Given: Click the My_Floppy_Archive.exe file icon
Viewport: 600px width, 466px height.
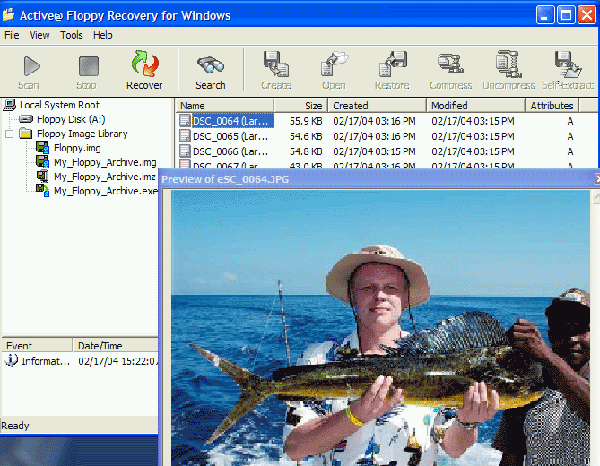Looking at the screenshot, I should [42, 190].
